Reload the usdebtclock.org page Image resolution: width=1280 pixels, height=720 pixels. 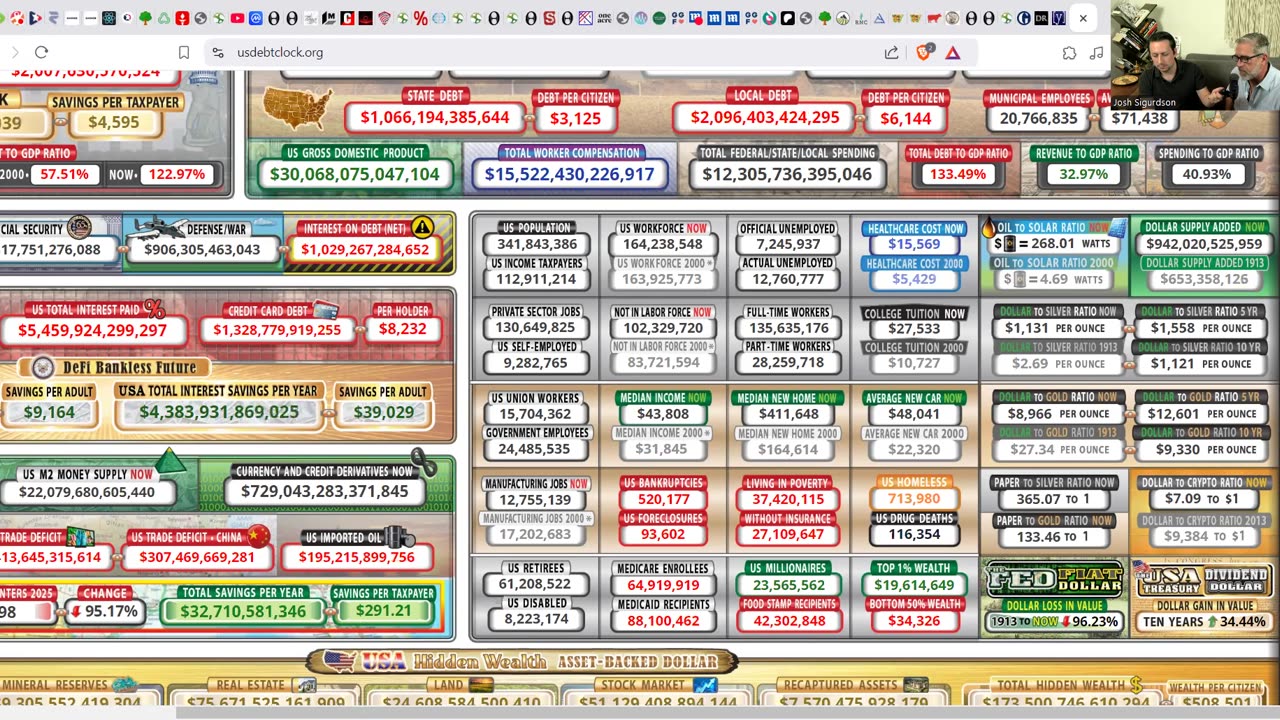click(x=41, y=52)
